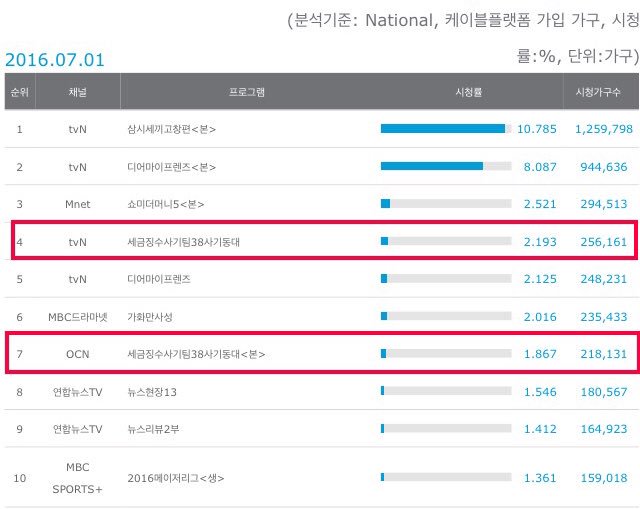Click household count 1,259,798
640x509 pixels.
[x=604, y=129]
